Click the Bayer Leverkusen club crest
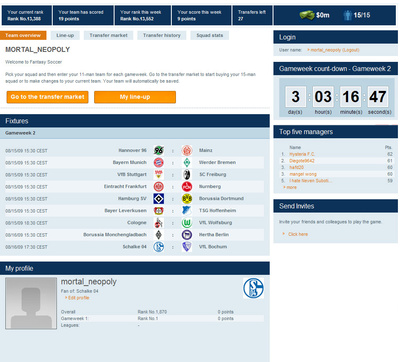400x362 pixels. coord(159,211)
